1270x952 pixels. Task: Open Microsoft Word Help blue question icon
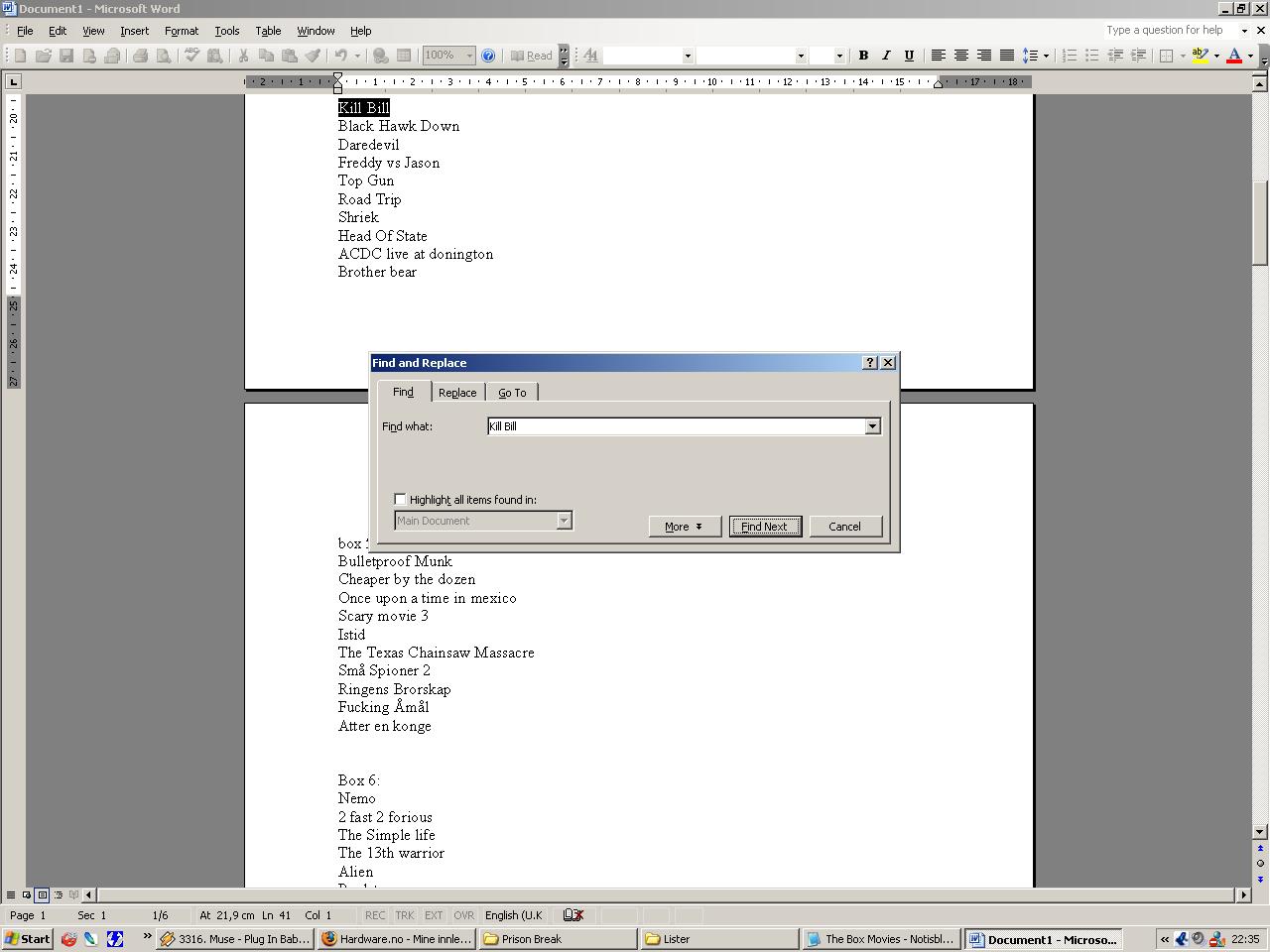point(488,56)
